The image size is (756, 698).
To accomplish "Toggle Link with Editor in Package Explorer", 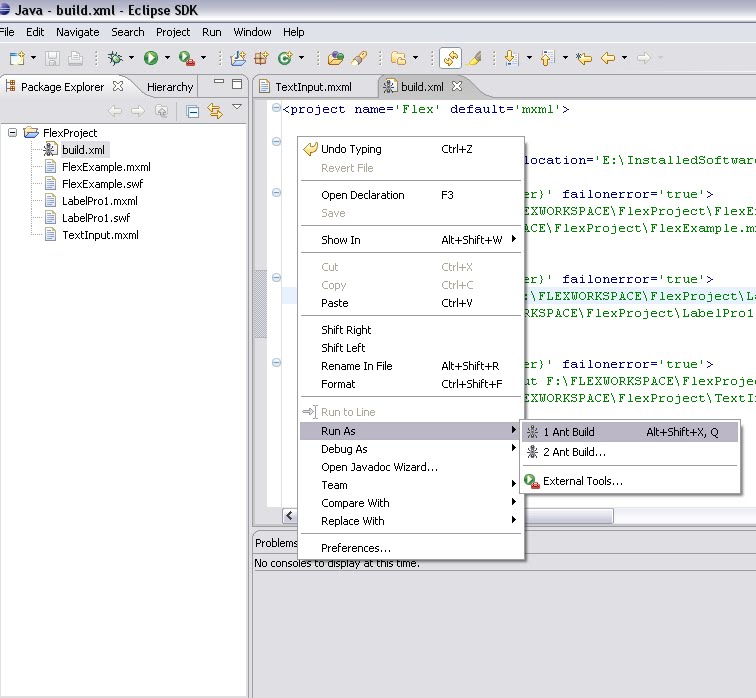I will tap(215, 111).
